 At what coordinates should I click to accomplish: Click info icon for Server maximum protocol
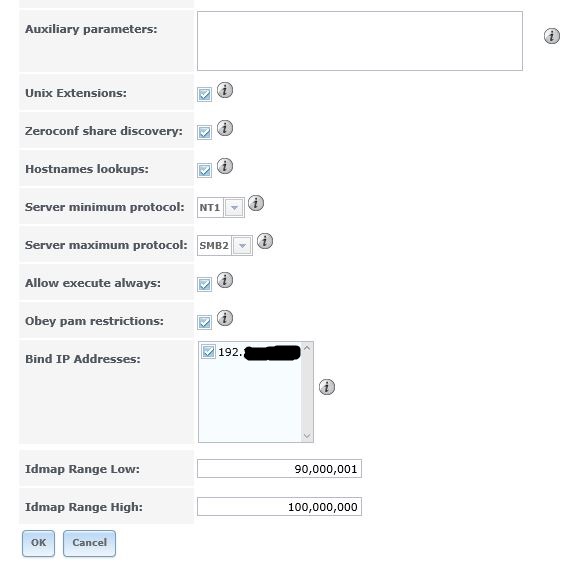(x=265, y=241)
